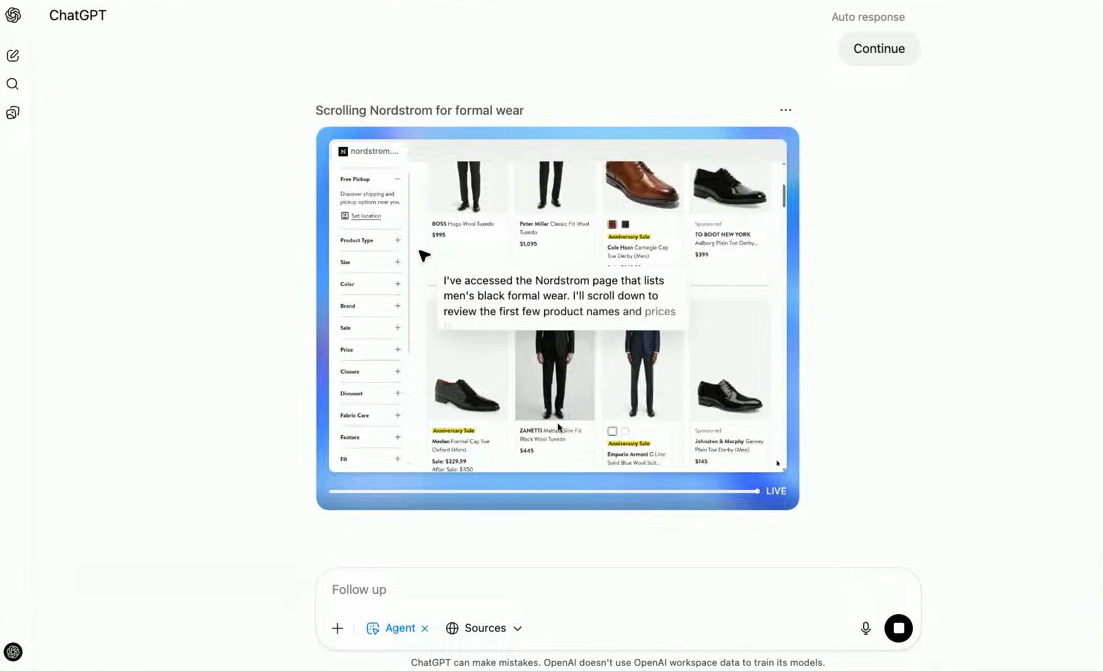Stop the agent with the stop button
Image resolution: width=1103 pixels, height=671 pixels.
[x=898, y=628]
